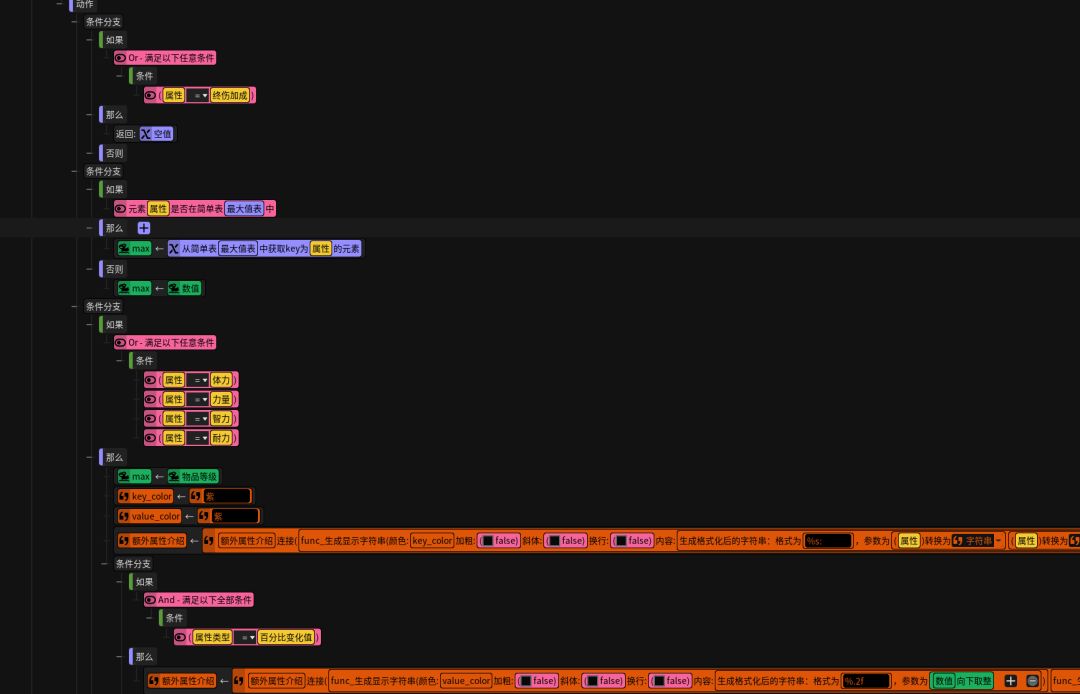1080x694 pixels.
Task: Toggle 换行 false checkbox in value_color expression
Action: pyautogui.click(x=659, y=681)
